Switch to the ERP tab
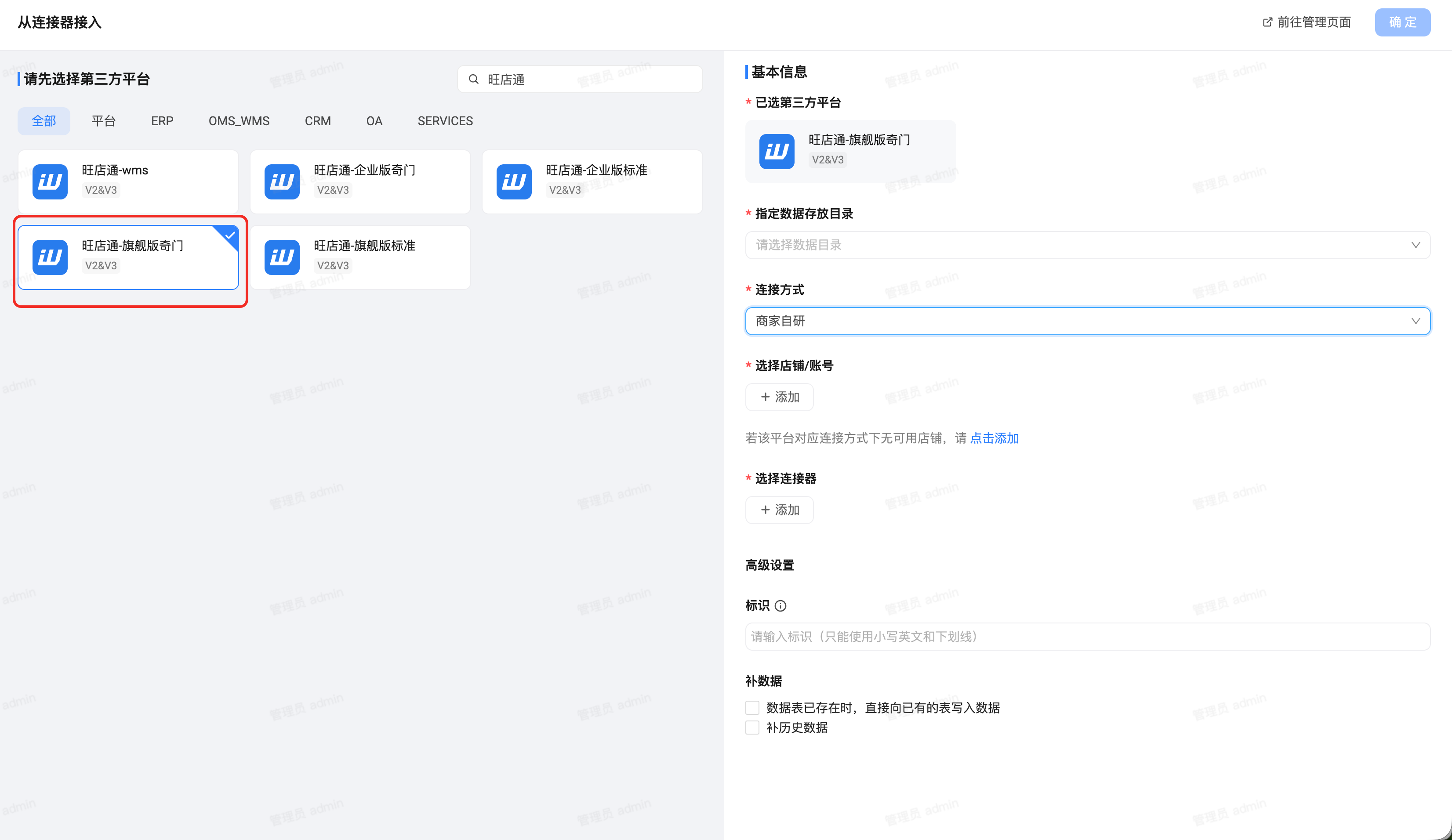Screen dimensions: 1452x840 tap(162, 121)
